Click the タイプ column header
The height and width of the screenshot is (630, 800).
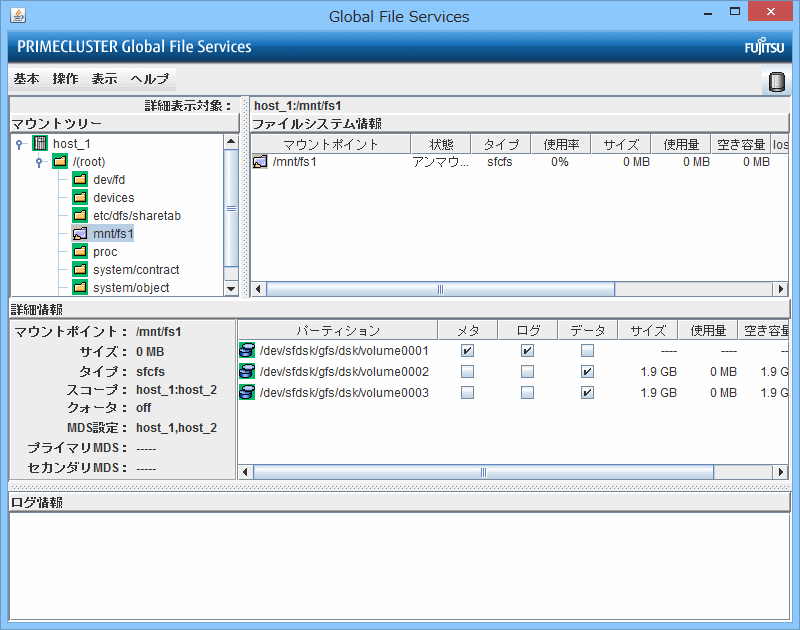click(501, 144)
